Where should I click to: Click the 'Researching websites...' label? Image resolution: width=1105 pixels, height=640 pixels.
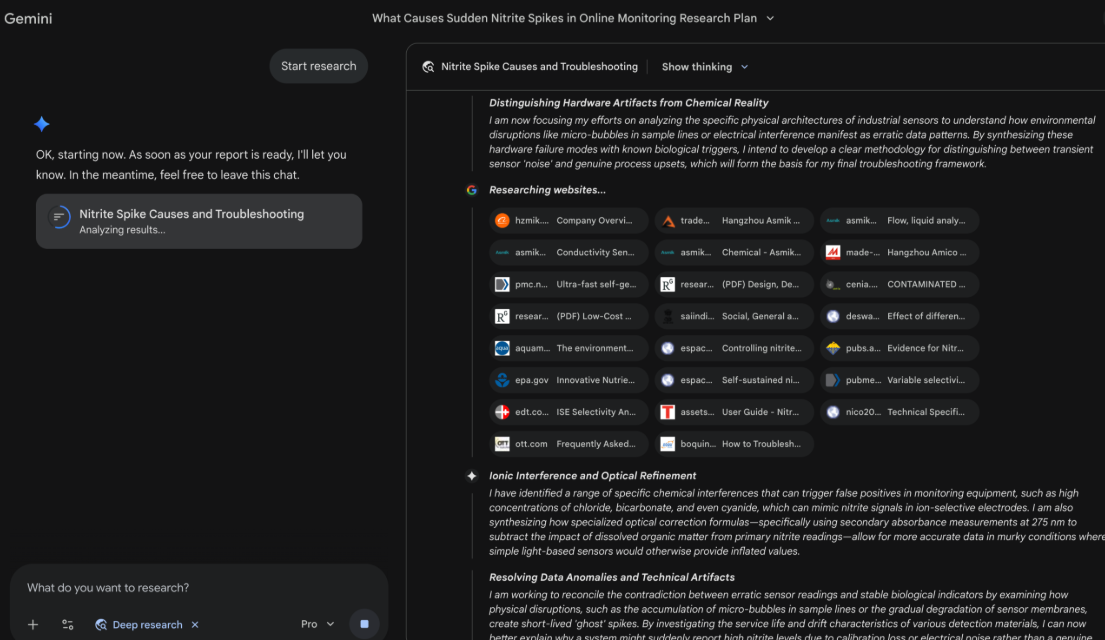(x=548, y=190)
